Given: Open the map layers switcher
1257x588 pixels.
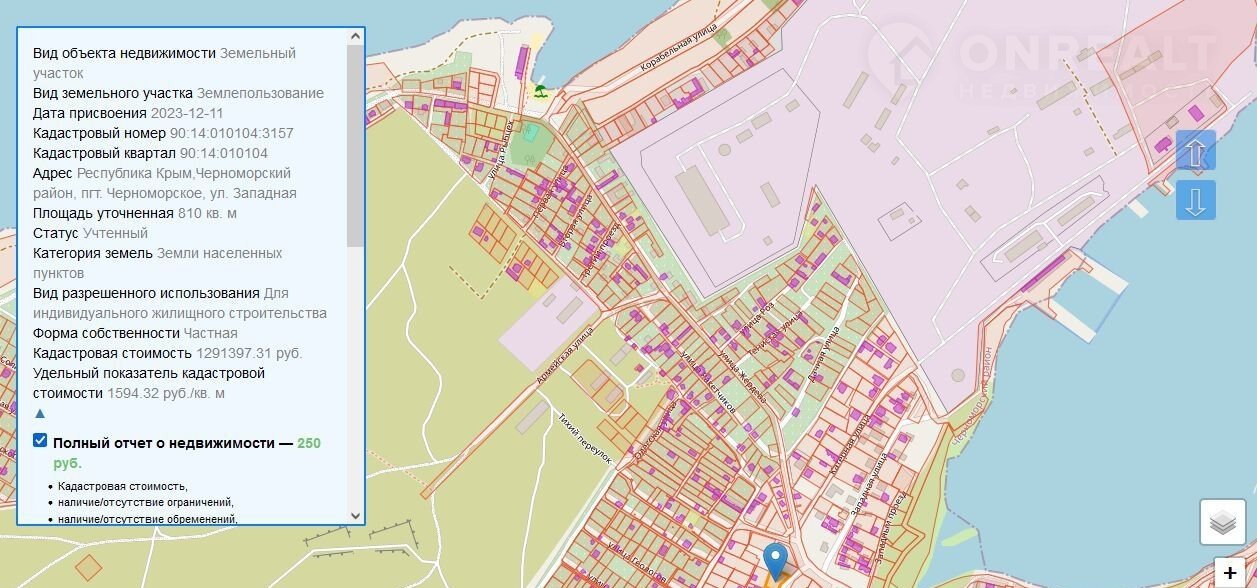Looking at the screenshot, I should [1222, 522].
